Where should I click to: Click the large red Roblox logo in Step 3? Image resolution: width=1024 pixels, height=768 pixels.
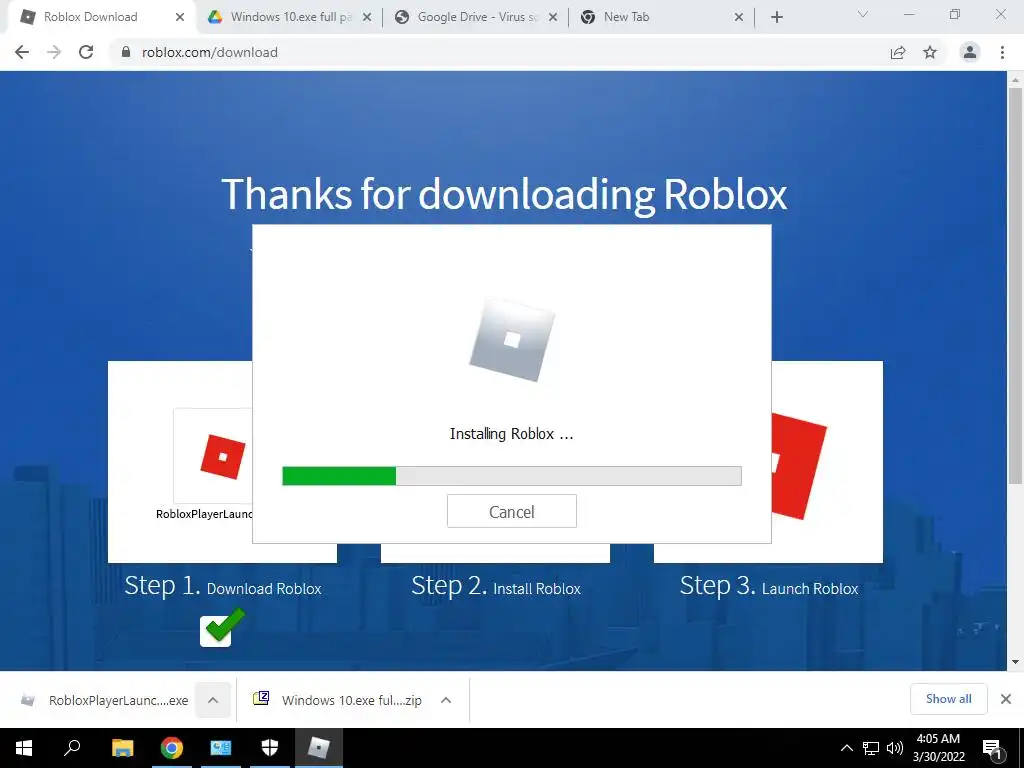pos(799,466)
